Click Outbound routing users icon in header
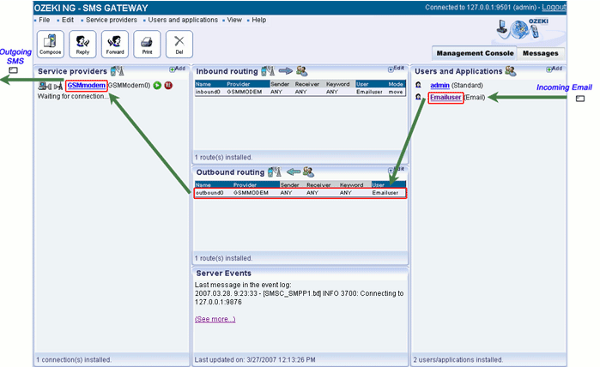The height and width of the screenshot is (367, 600). [308, 172]
